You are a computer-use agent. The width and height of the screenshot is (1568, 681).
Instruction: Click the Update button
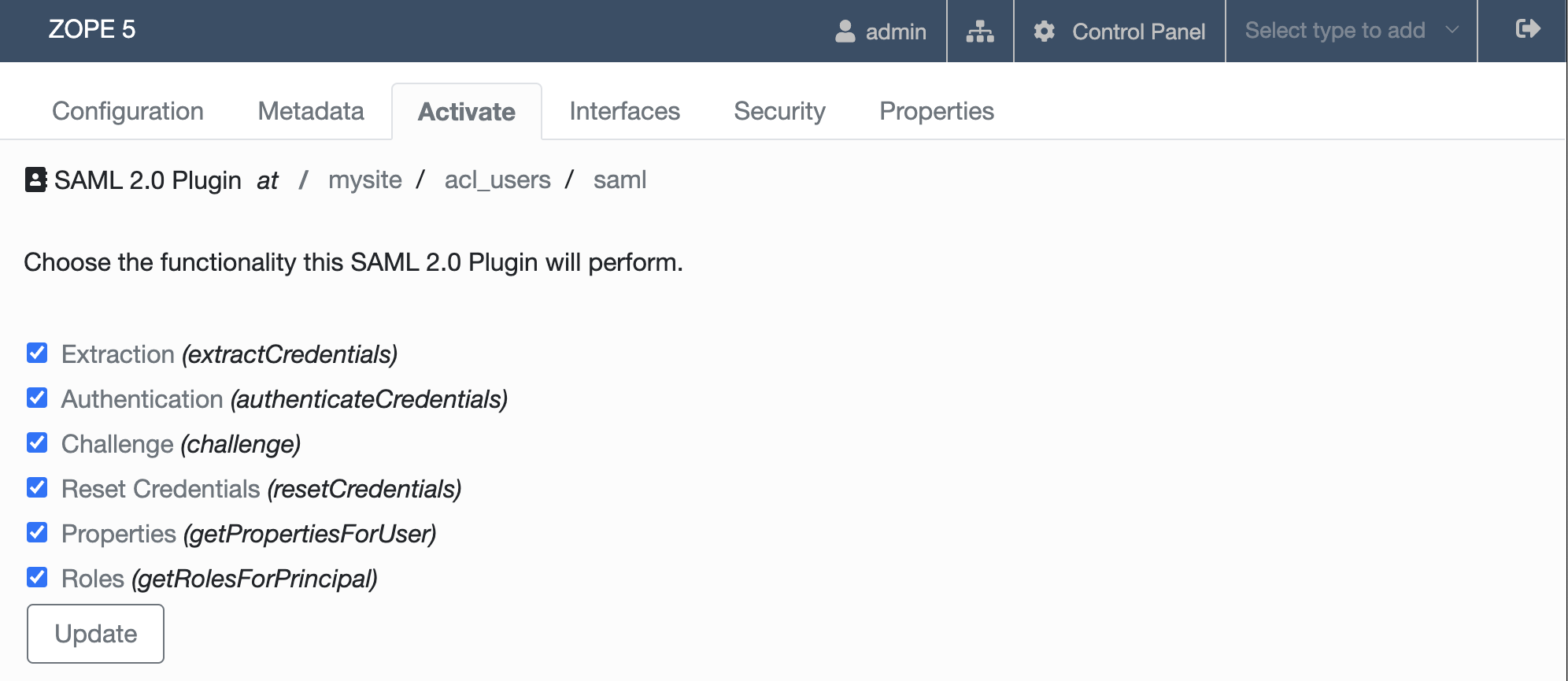[x=96, y=634]
